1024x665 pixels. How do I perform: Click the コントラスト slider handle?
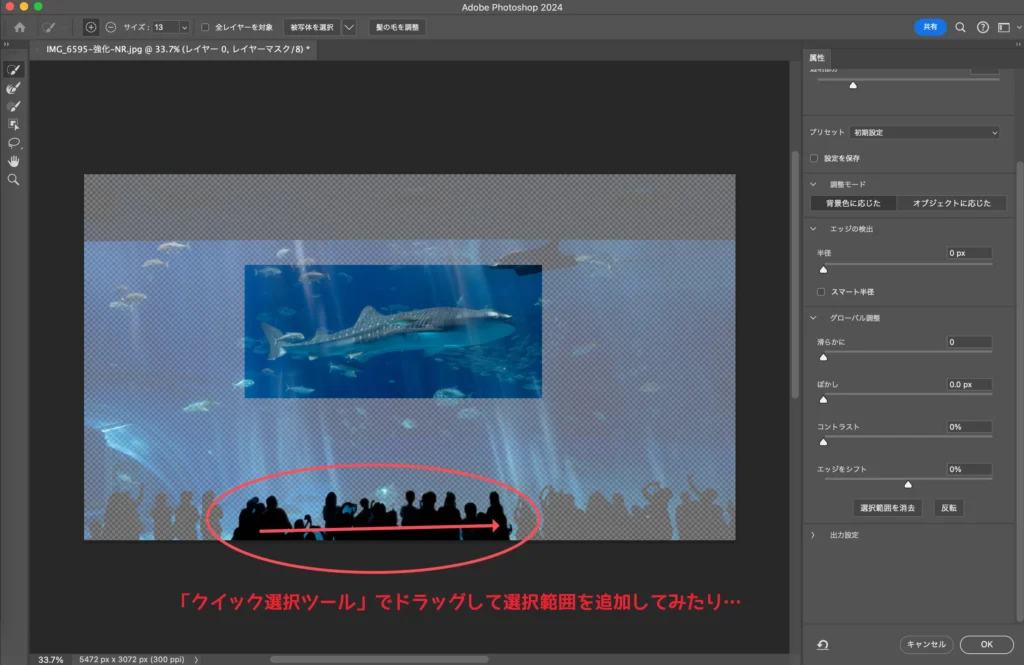pos(823,441)
